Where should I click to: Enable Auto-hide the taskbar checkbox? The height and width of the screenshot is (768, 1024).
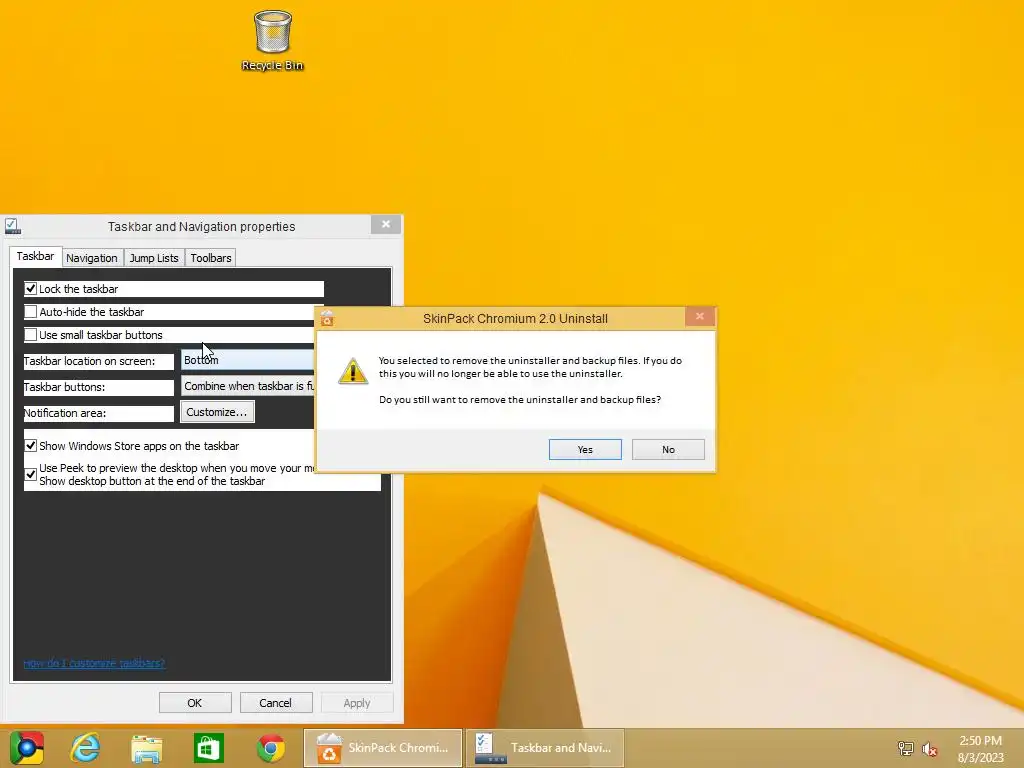coord(31,312)
